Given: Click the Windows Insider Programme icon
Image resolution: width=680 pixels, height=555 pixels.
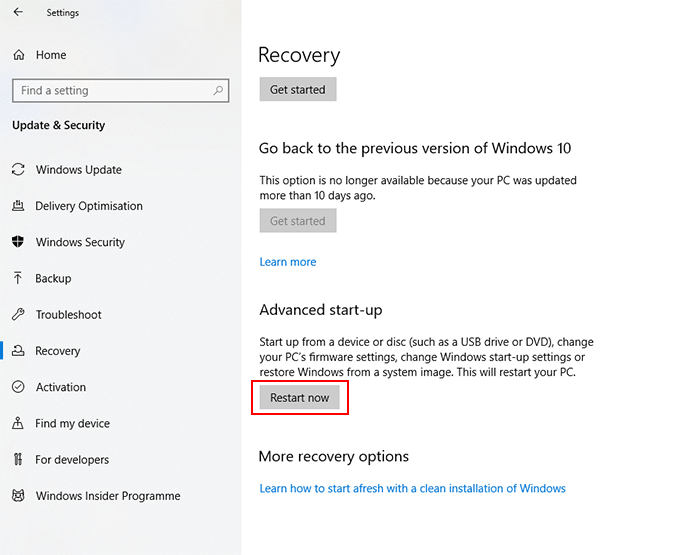Looking at the screenshot, I should [18, 496].
